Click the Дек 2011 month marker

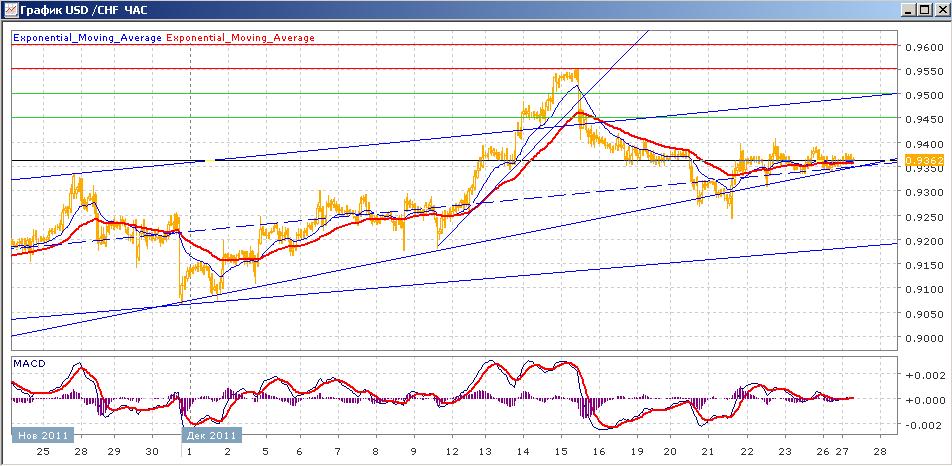(x=212, y=435)
